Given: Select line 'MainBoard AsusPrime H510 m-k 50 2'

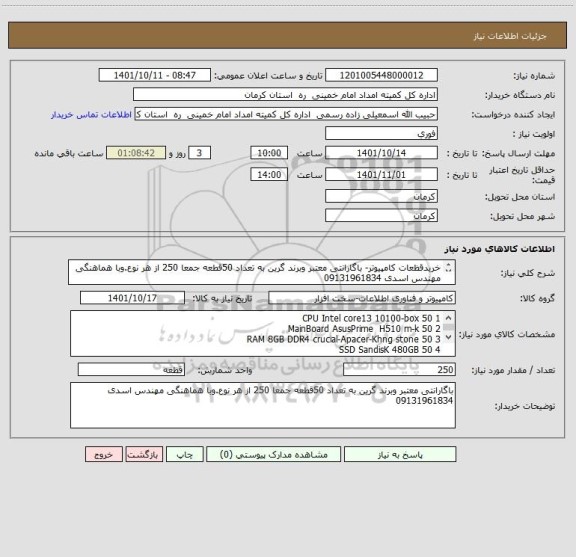Looking at the screenshot, I should [x=364, y=328].
